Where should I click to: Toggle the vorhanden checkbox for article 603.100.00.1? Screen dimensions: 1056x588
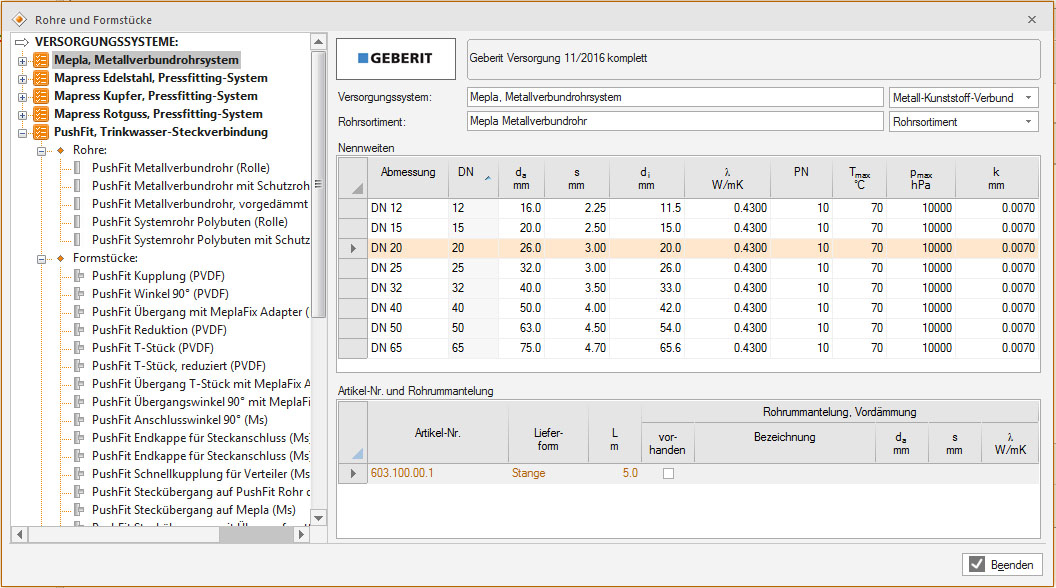click(668, 473)
